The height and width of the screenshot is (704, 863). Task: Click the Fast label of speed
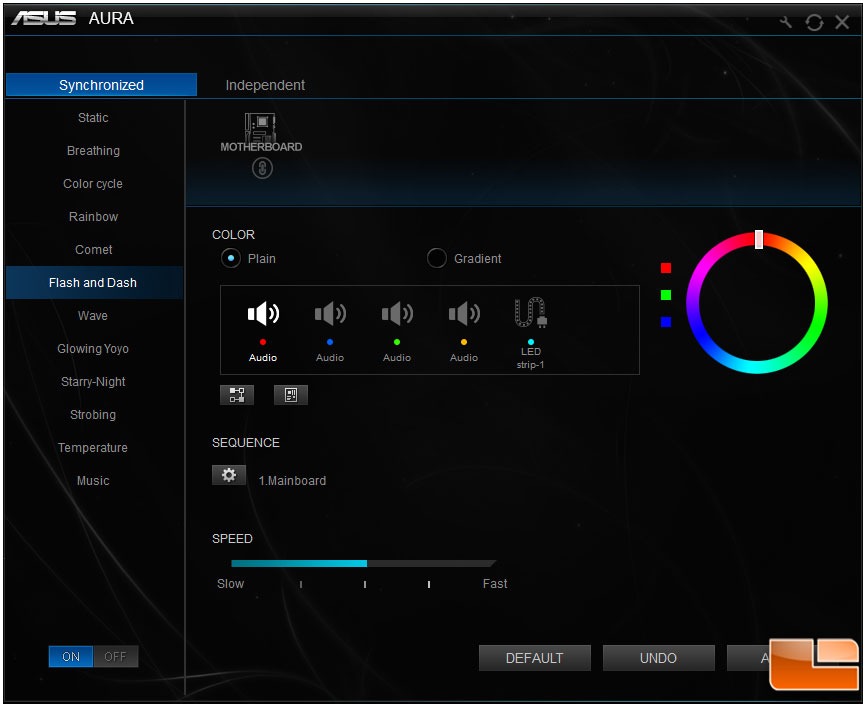495,584
